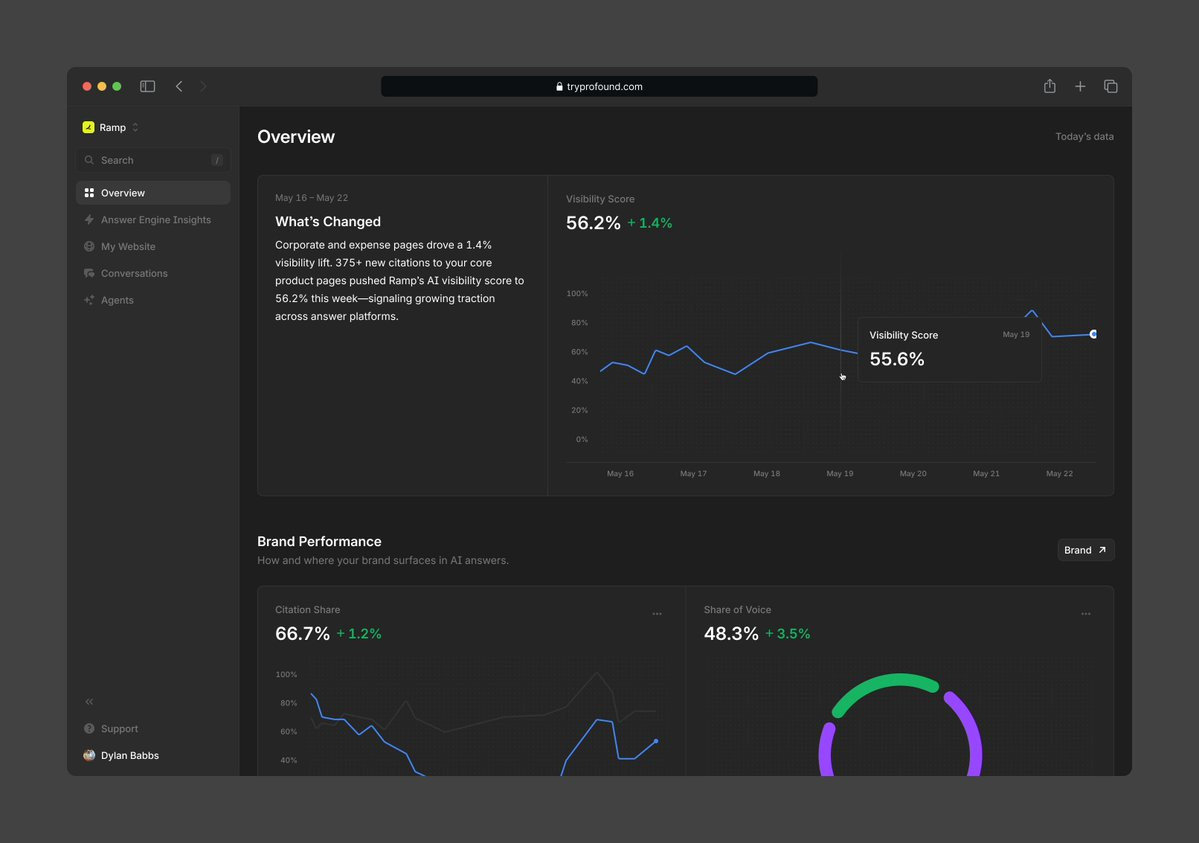Click the green donut chart segment
The width and height of the screenshot is (1199, 843).
885,682
